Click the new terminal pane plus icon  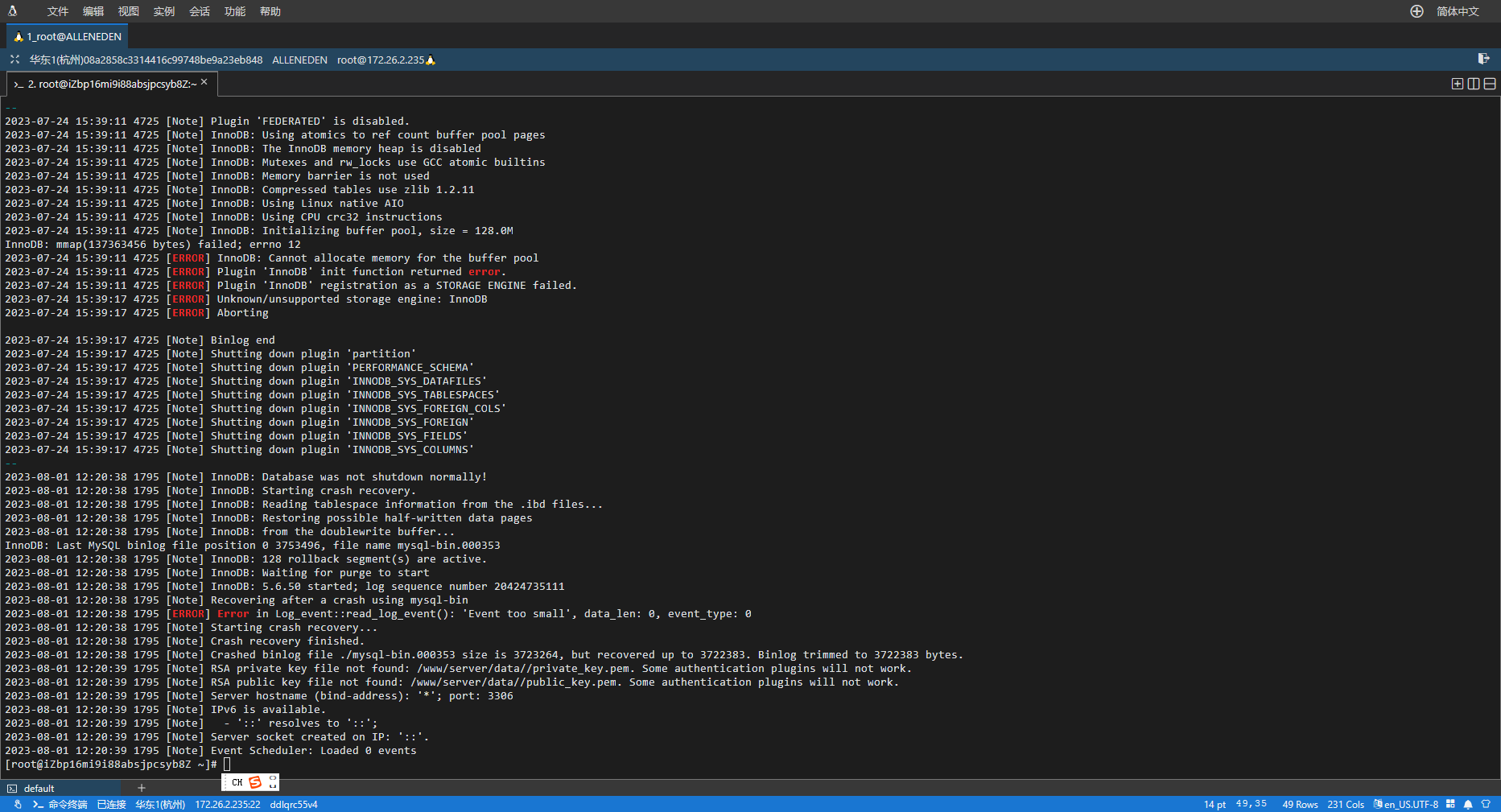(x=1458, y=84)
